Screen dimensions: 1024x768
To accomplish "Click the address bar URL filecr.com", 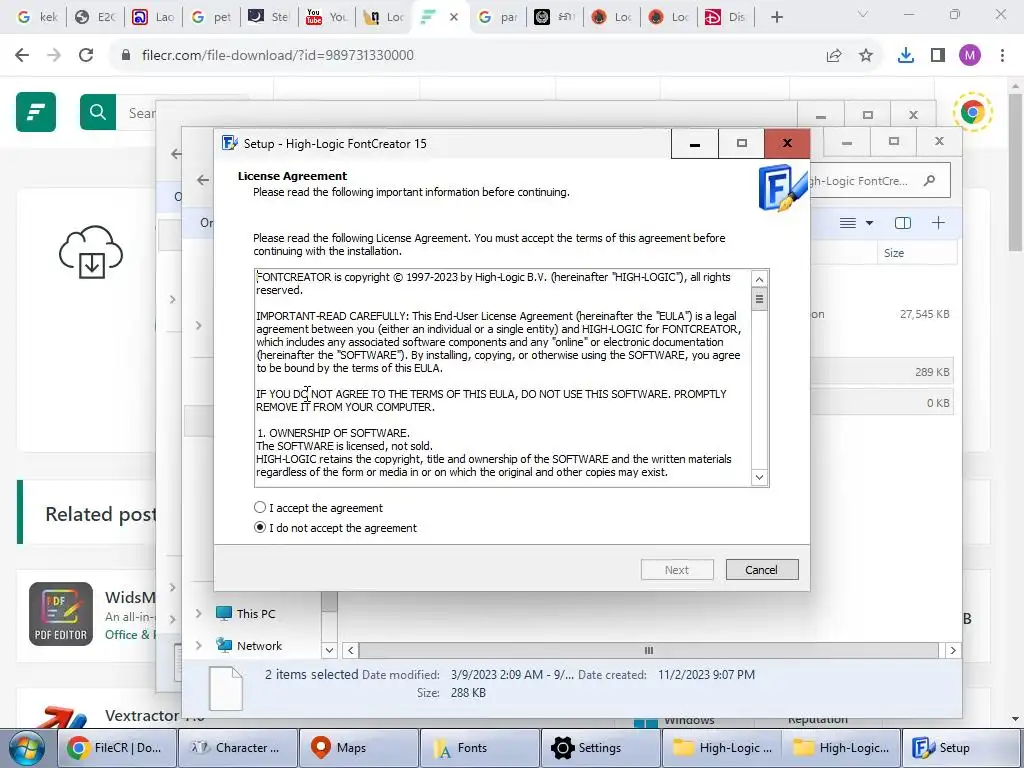I will coord(278,56).
